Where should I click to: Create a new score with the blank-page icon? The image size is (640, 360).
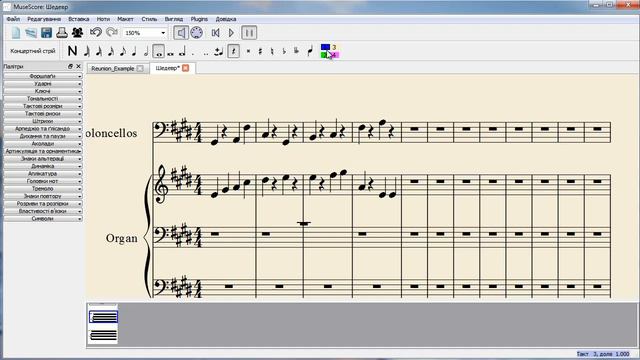click(x=16, y=33)
